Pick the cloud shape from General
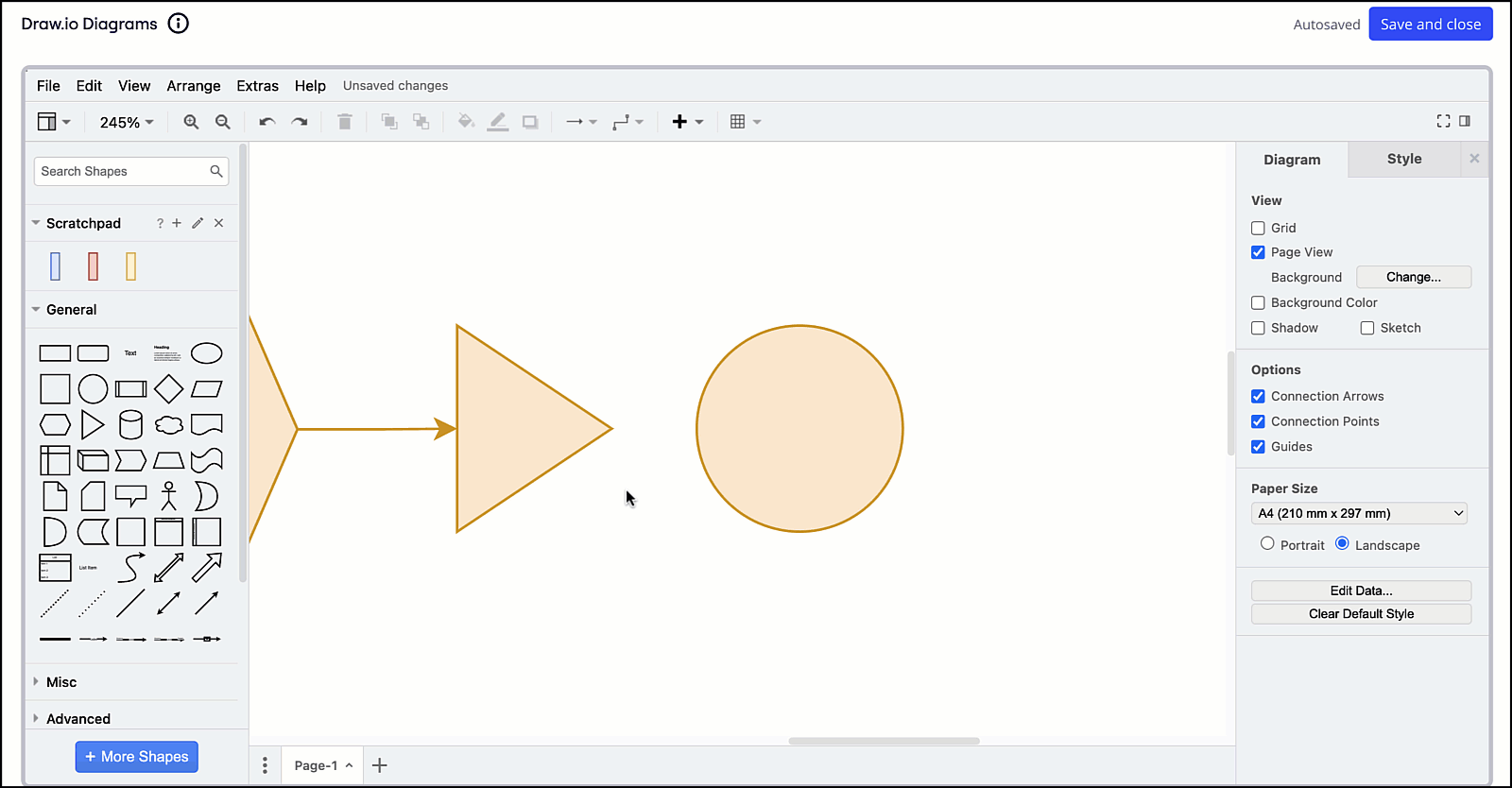 pyautogui.click(x=168, y=425)
